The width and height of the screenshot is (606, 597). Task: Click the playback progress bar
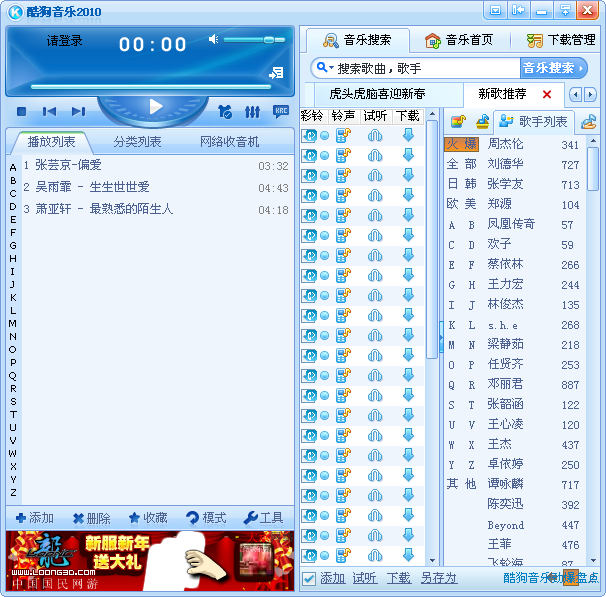(x=151, y=87)
